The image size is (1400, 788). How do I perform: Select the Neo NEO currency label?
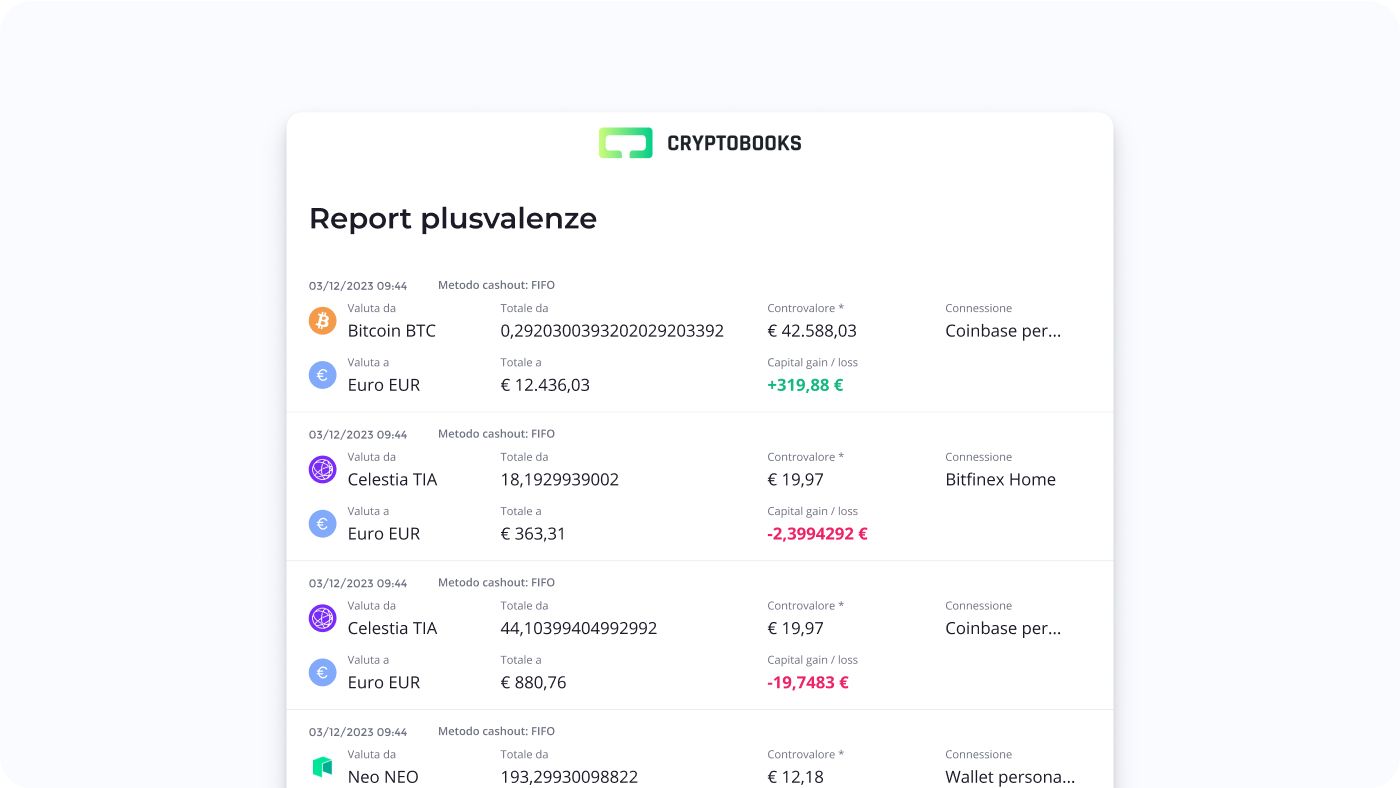click(383, 777)
